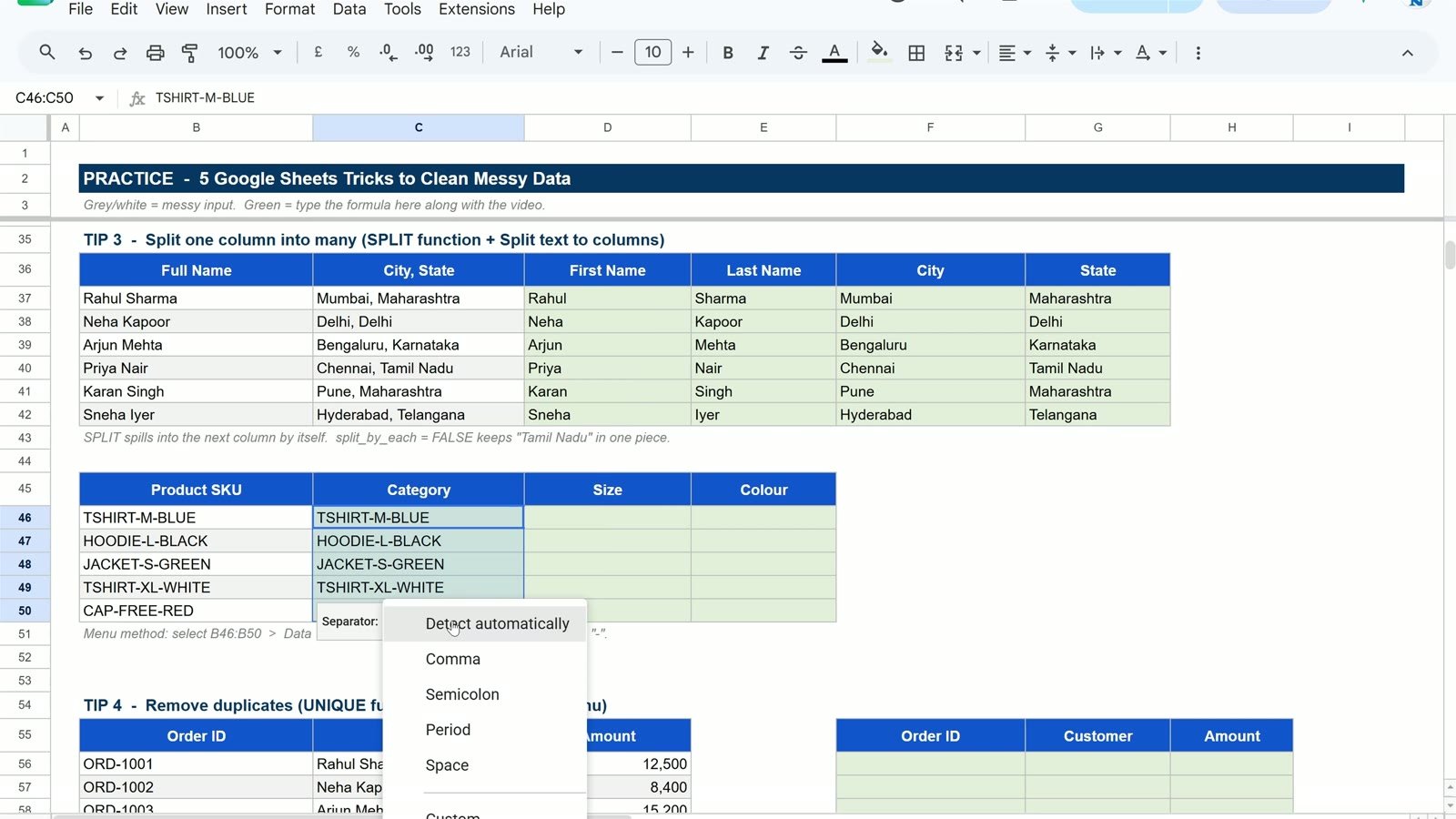Select column C header
Screen dimensions: 1456x819
[419, 127]
